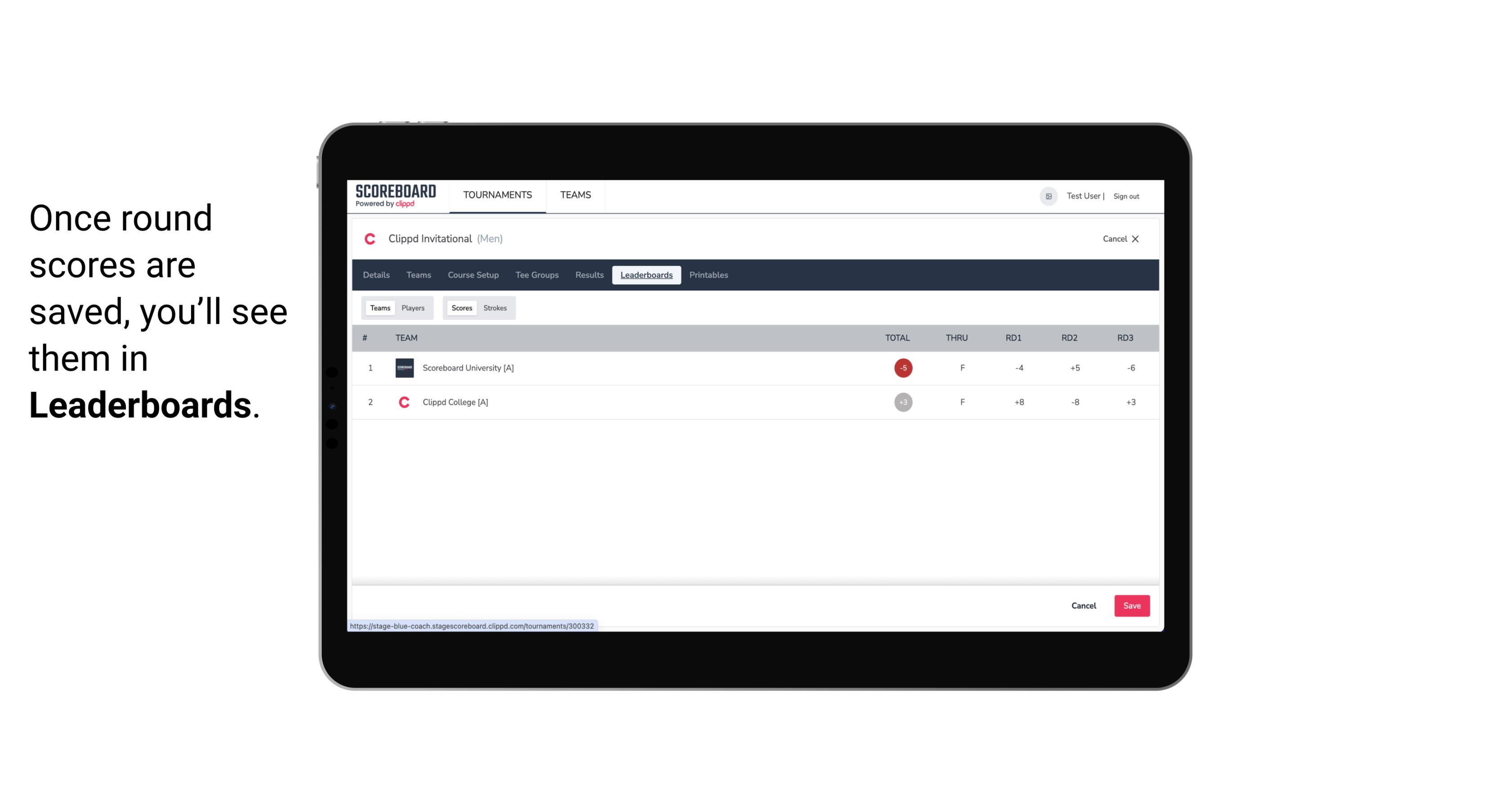Click the Tee Groups tab

[537, 275]
